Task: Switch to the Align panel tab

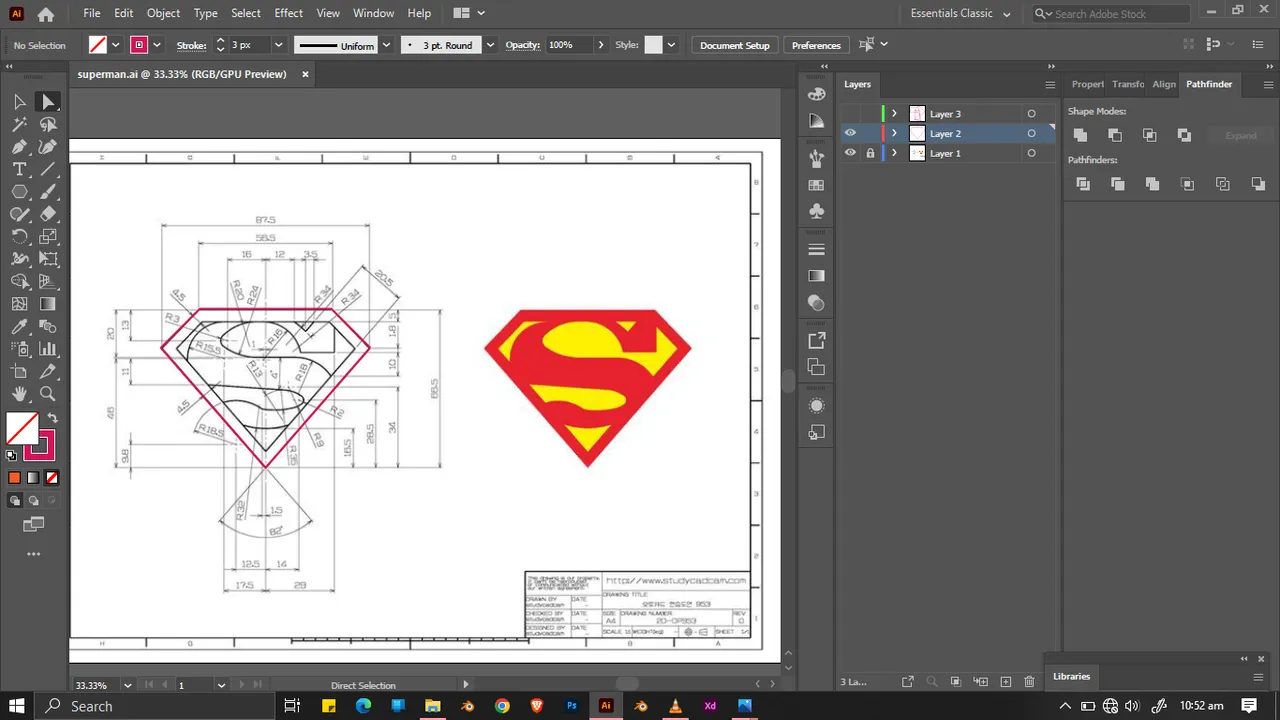Action: coord(1164,84)
